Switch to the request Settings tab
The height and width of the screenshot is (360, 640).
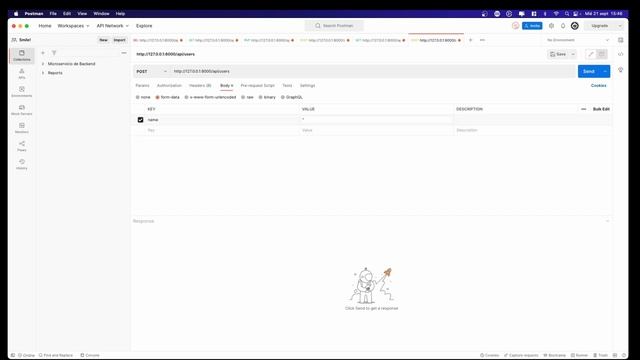point(307,86)
